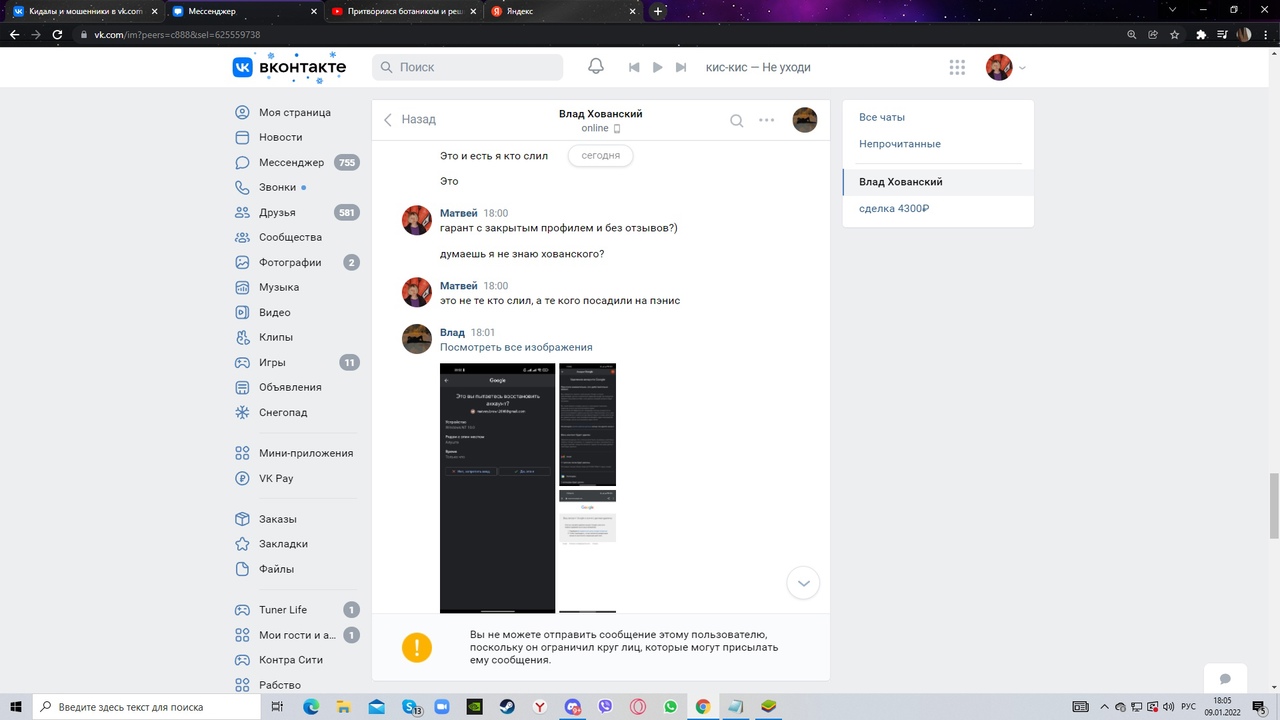Open the сделка 4300₽ chat
Screen dimensions: 1280x720
(894, 209)
